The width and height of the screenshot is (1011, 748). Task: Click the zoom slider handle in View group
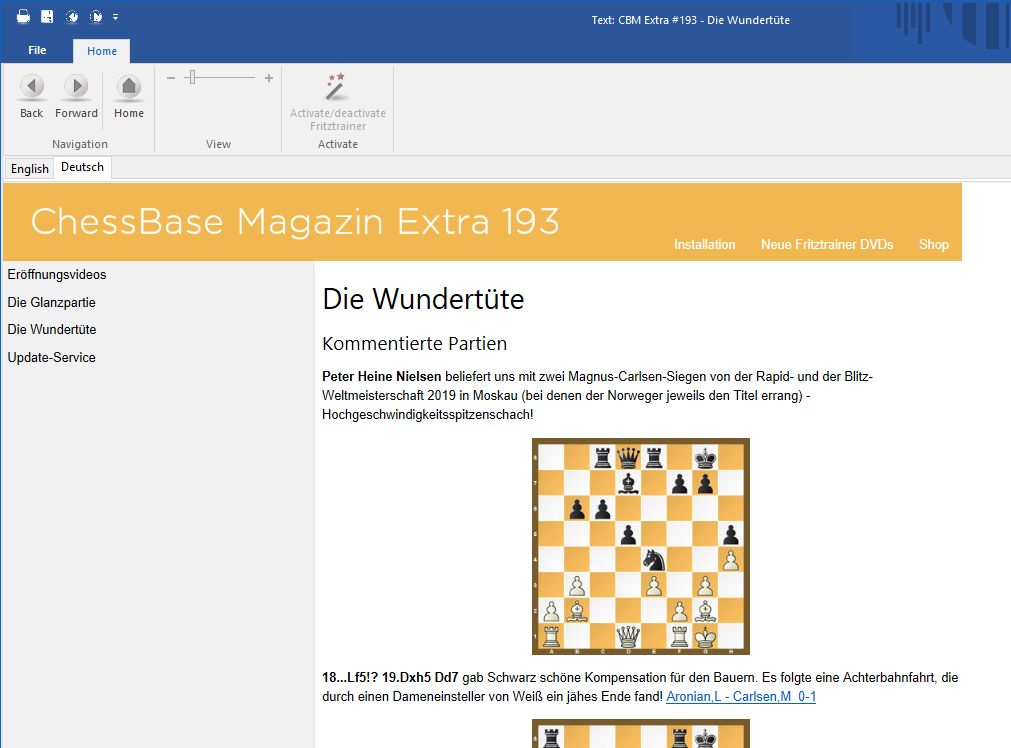pyautogui.click(x=192, y=78)
